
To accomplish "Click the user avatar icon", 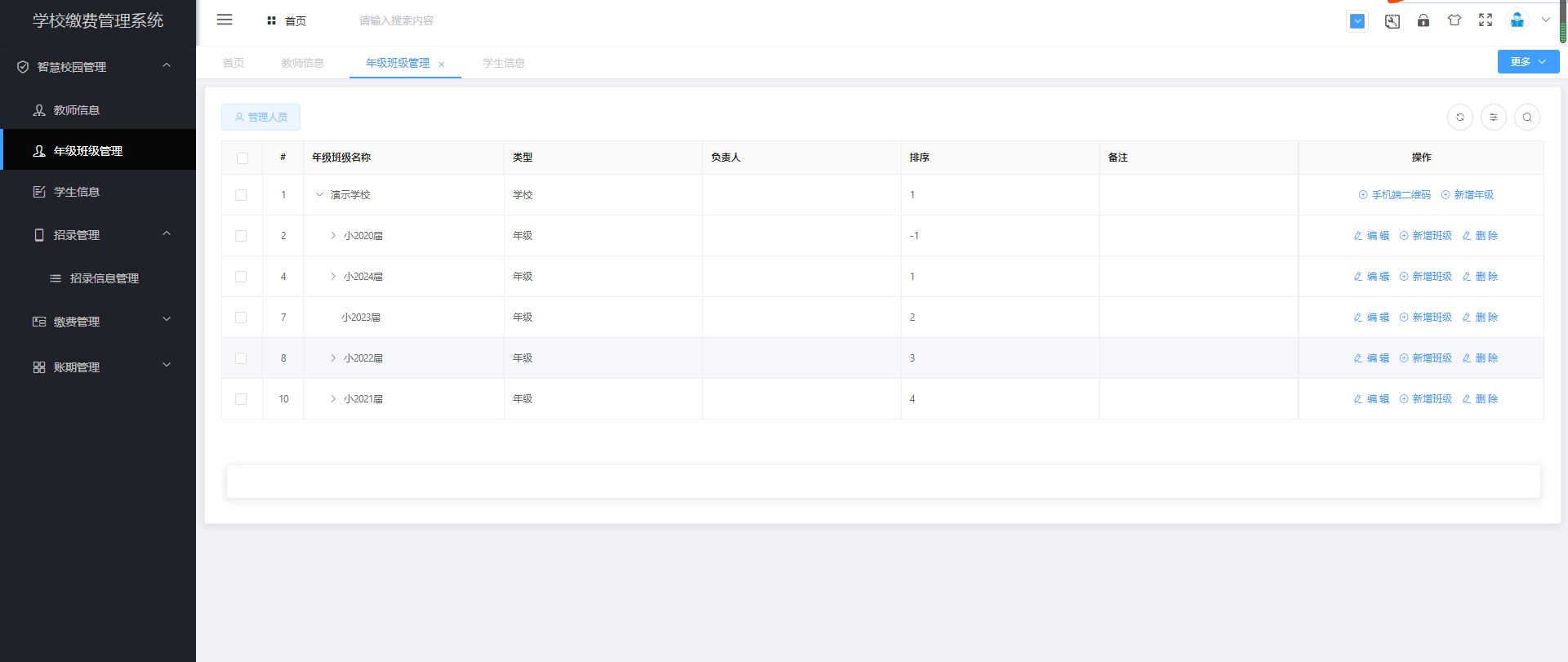I will tap(1517, 20).
